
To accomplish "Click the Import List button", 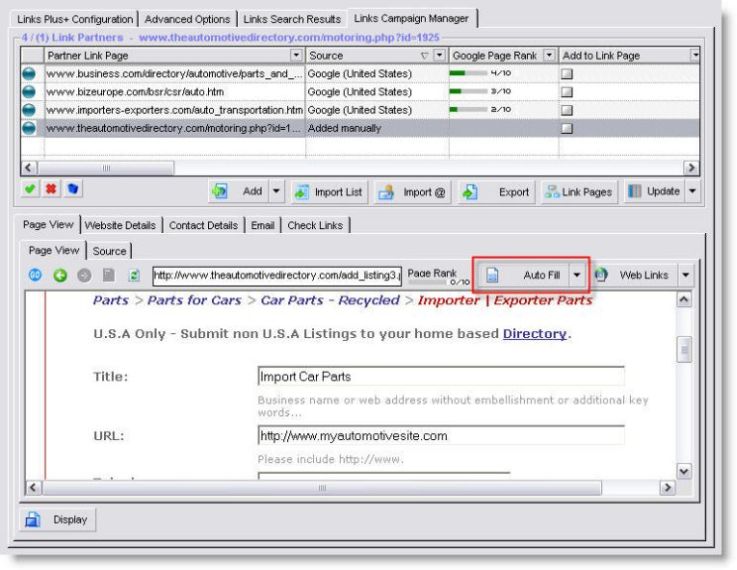I will (329, 192).
